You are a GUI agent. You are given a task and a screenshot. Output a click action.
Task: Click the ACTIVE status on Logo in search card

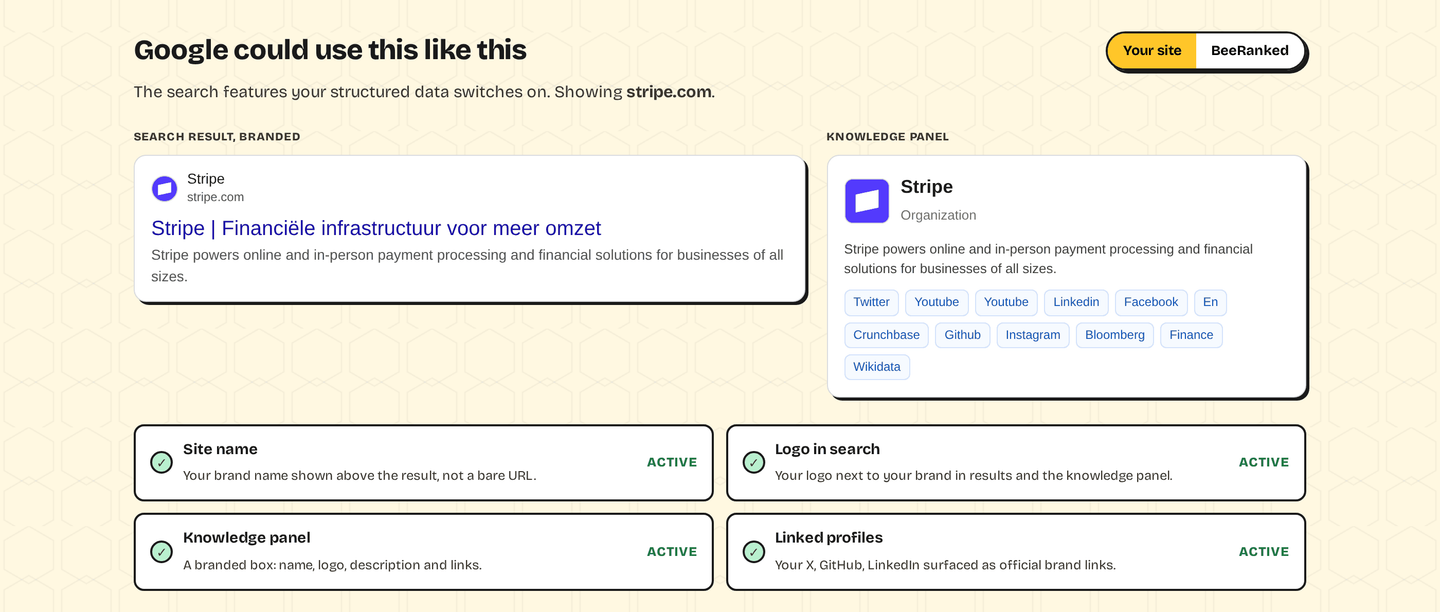[x=1264, y=462]
